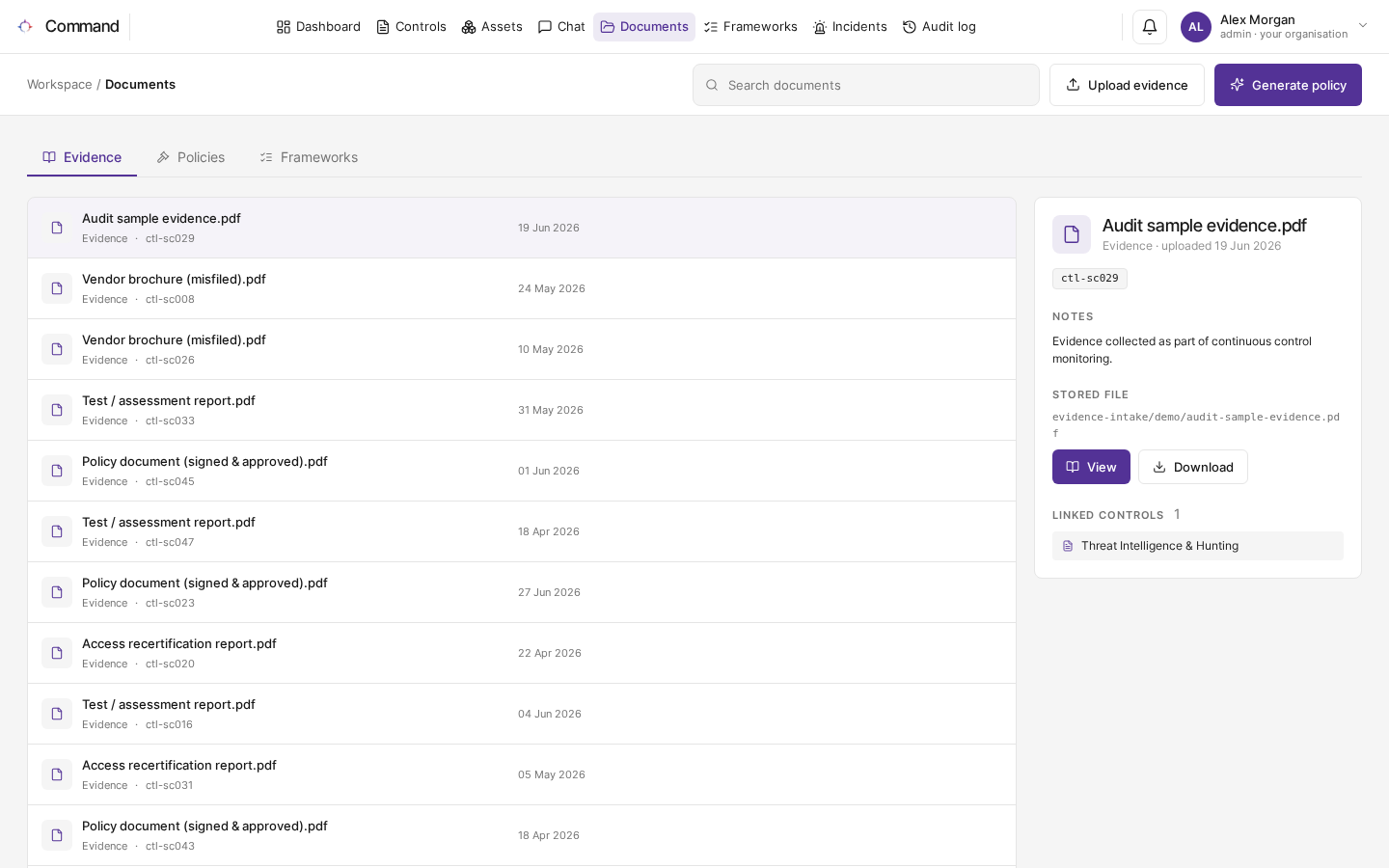Click the Download button
The width and height of the screenshot is (1389, 868).
[x=1193, y=467]
